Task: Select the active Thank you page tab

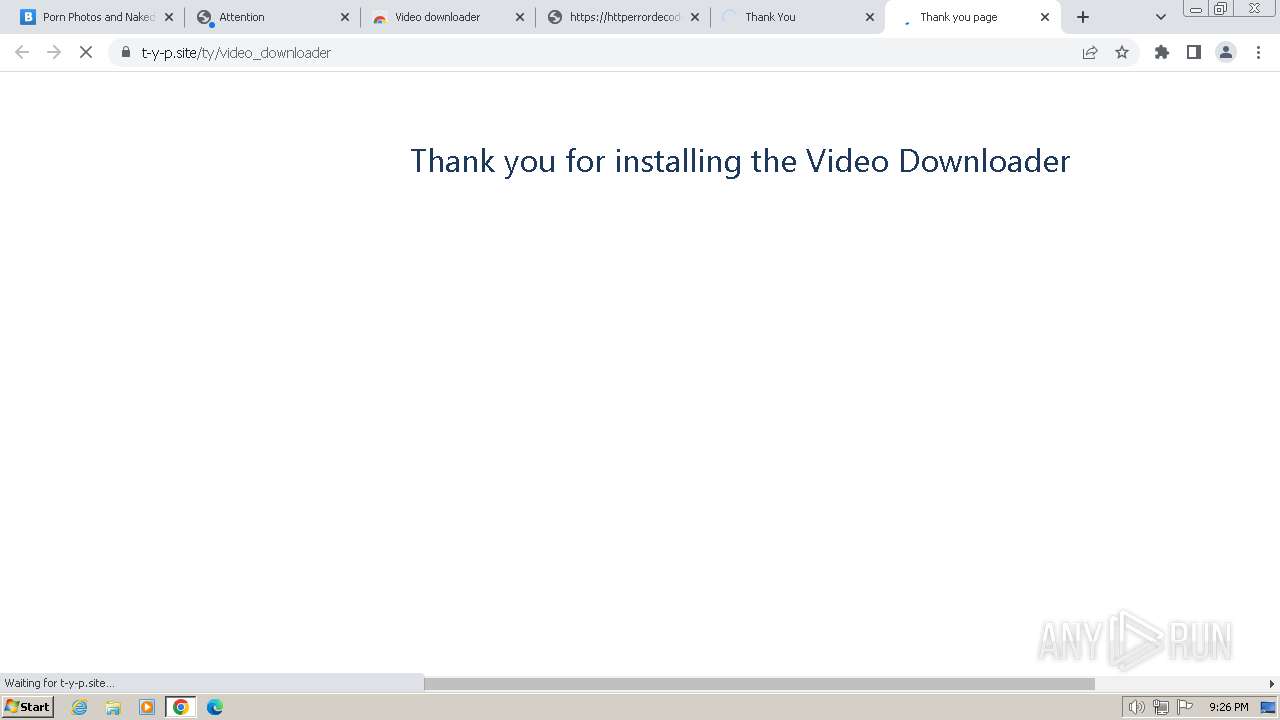Action: coord(972,17)
